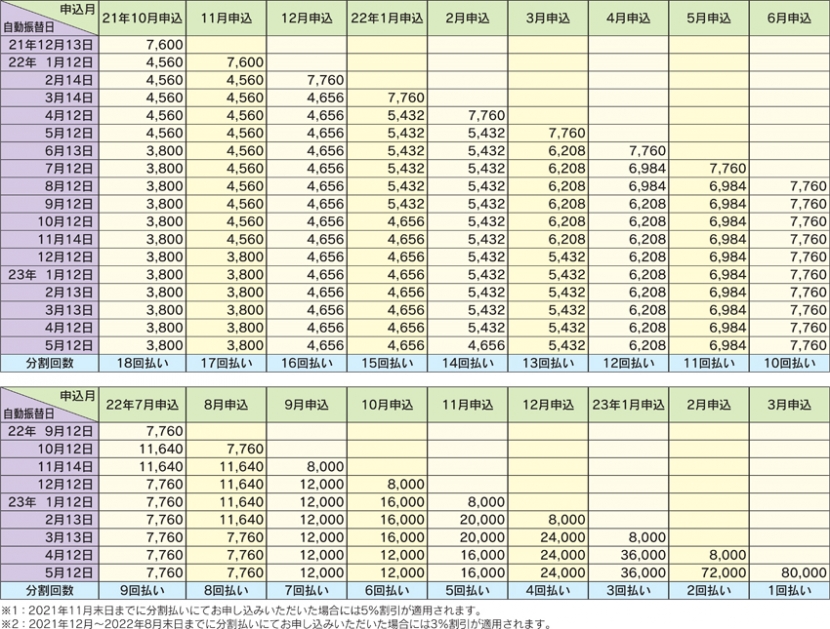Select the 9回払い footer cell

tap(142, 591)
